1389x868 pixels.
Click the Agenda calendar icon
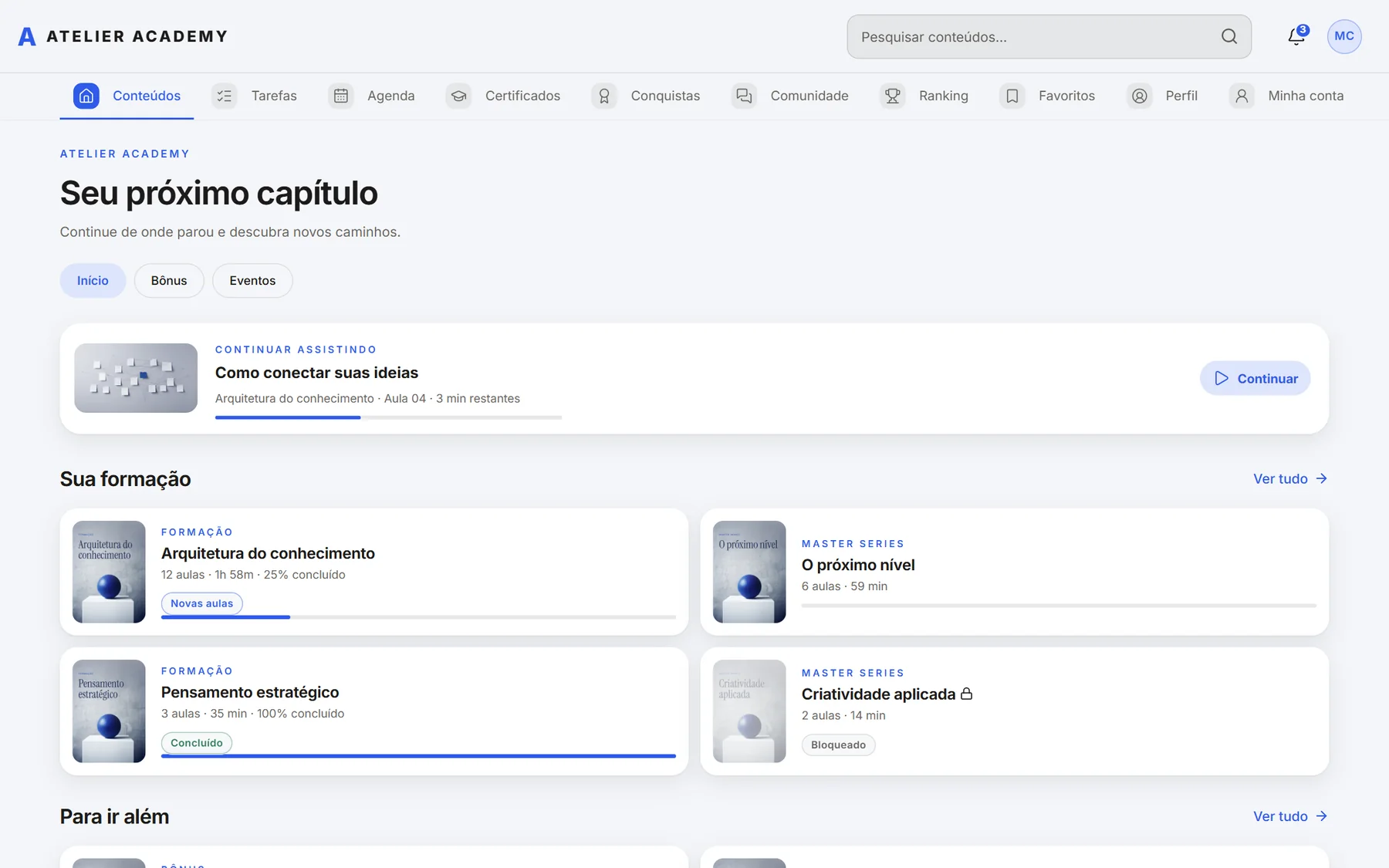pyautogui.click(x=341, y=96)
